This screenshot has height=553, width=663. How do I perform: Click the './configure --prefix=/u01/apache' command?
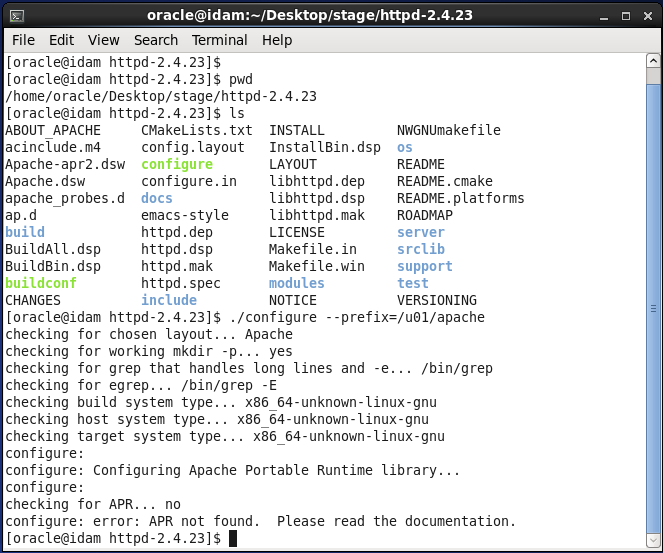coord(357,318)
